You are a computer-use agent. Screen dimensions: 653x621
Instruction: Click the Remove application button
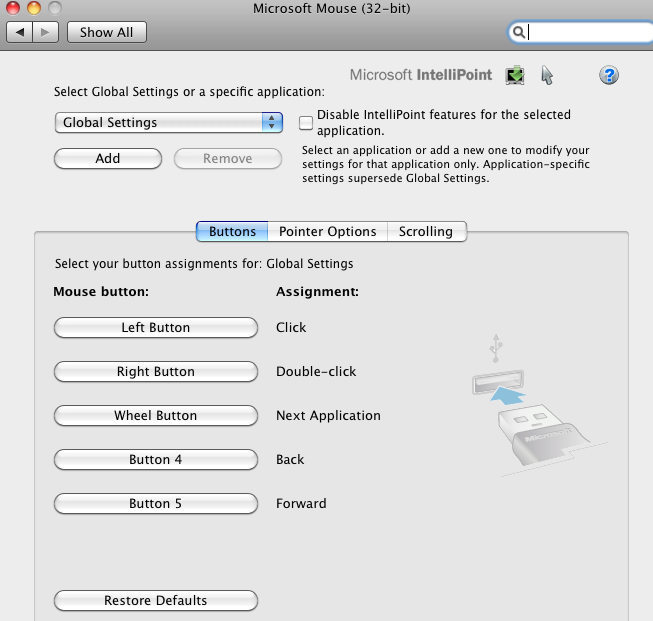point(228,159)
